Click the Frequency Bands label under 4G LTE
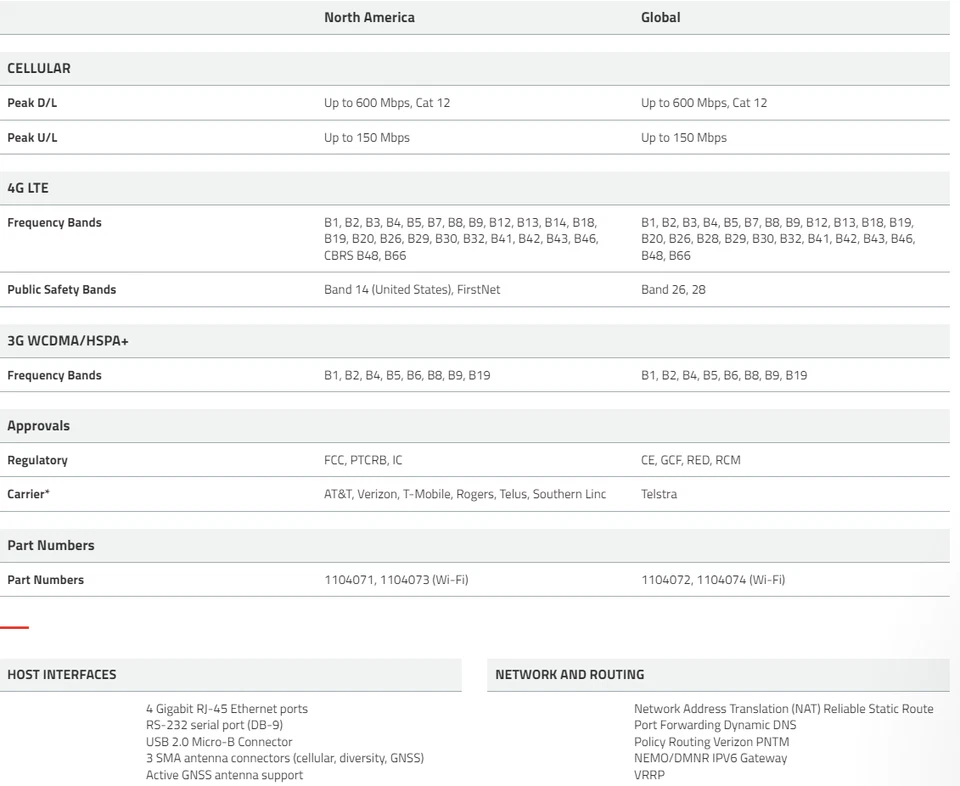The width and height of the screenshot is (960, 786). click(x=54, y=222)
